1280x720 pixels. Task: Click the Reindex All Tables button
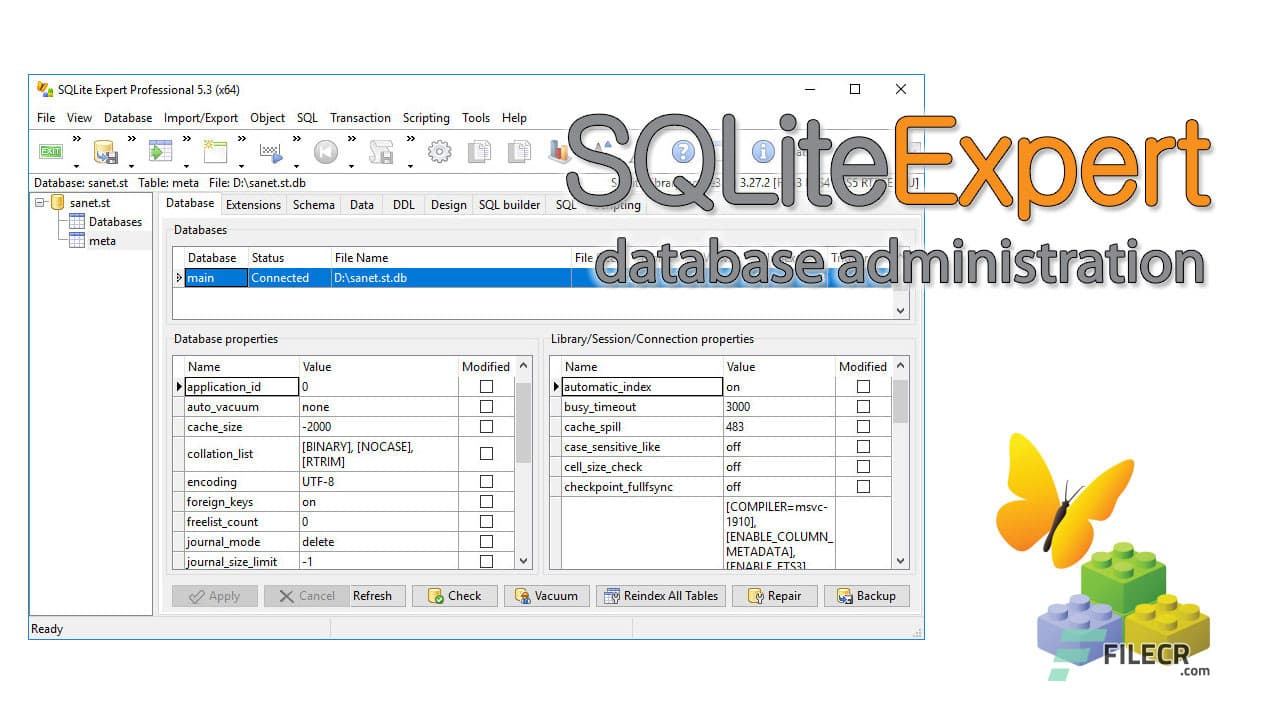[x=661, y=595]
